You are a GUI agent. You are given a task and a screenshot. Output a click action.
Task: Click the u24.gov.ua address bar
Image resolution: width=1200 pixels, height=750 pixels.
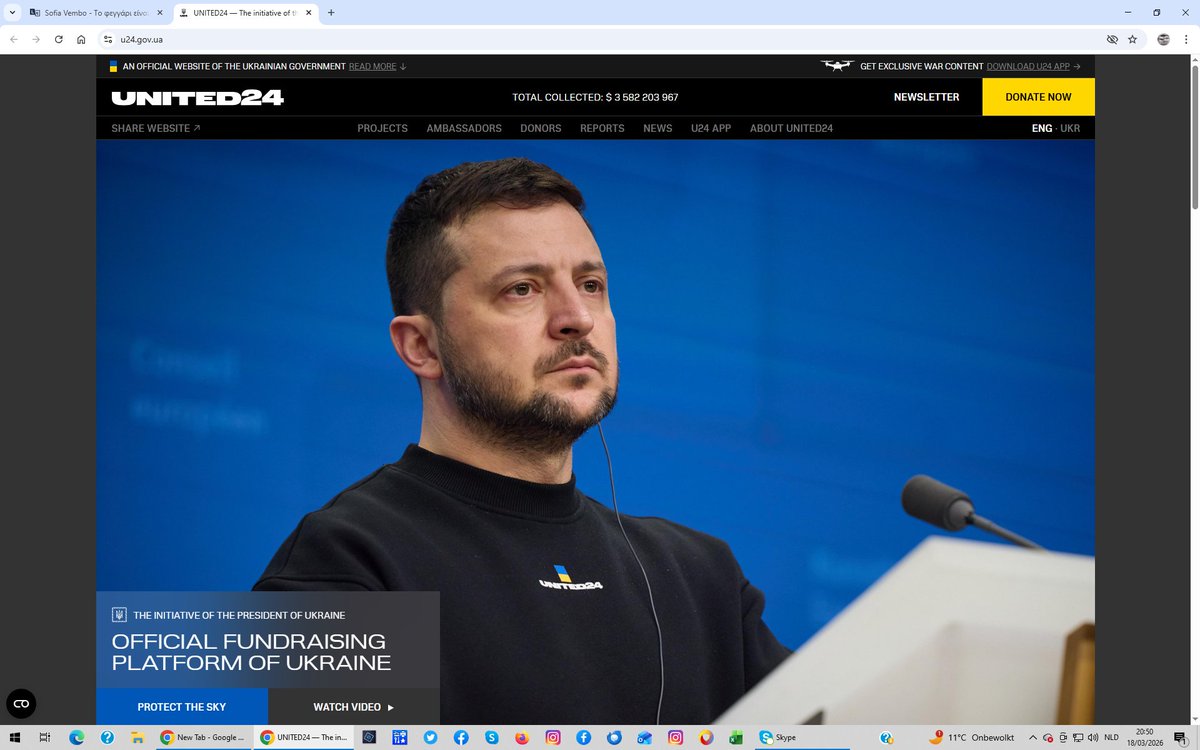[x=600, y=39]
